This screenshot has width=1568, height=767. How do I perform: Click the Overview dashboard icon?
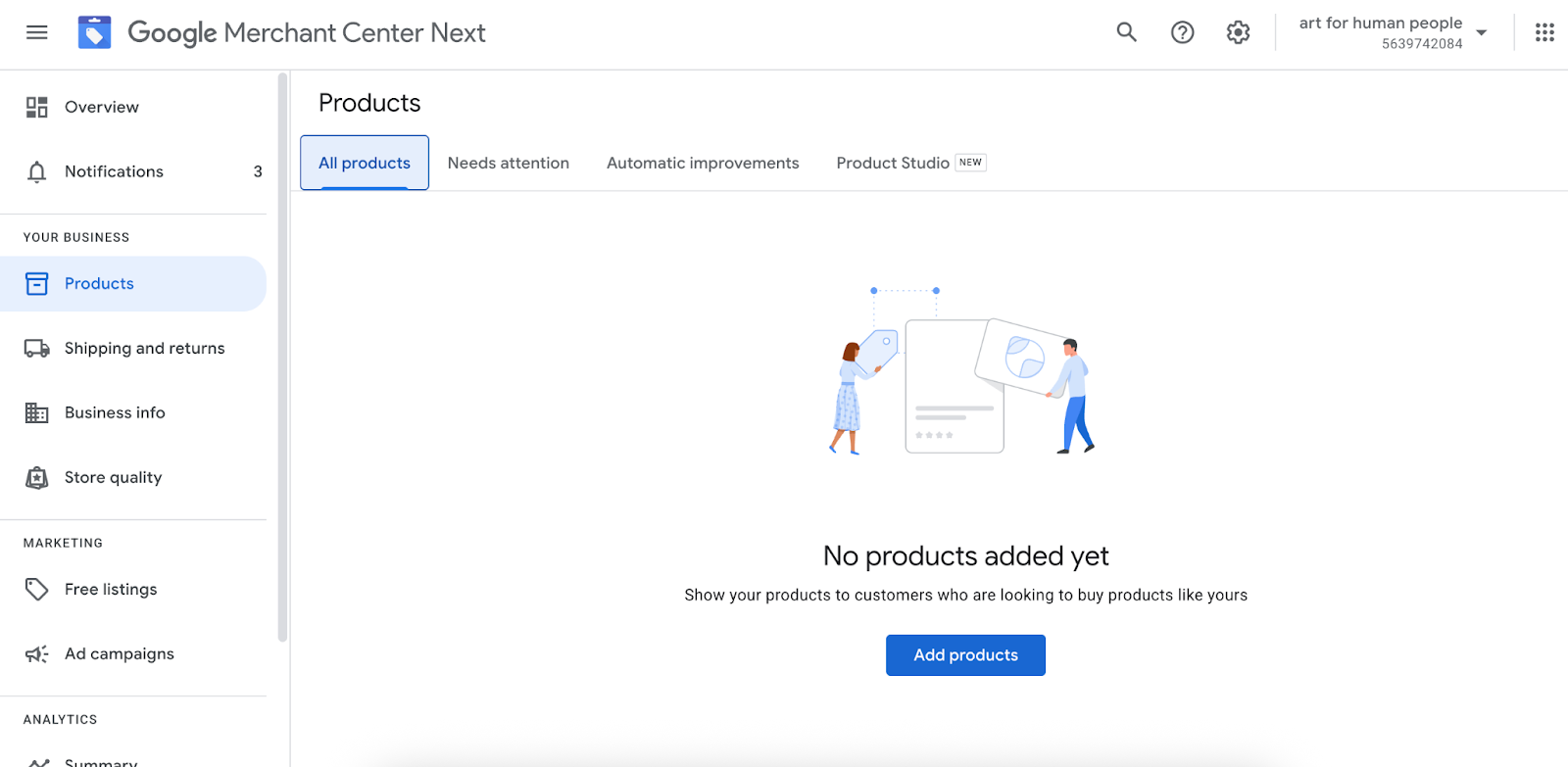[37, 107]
